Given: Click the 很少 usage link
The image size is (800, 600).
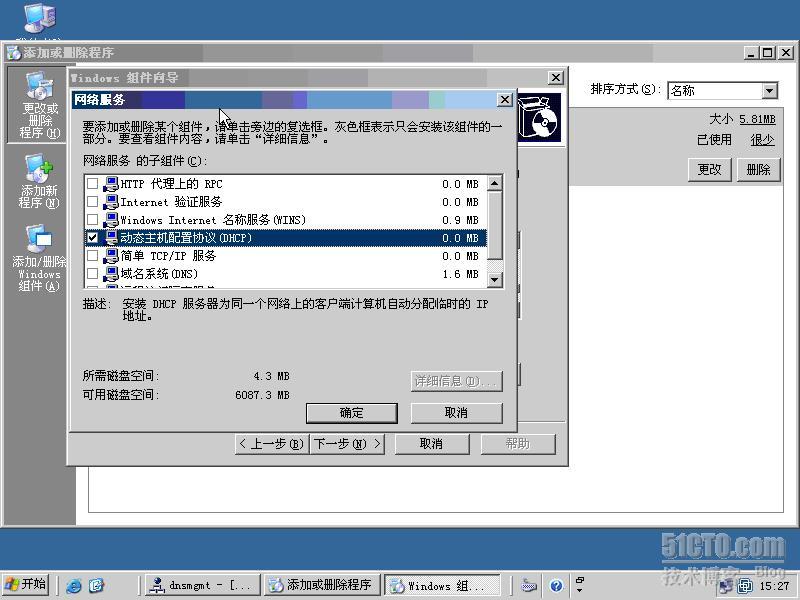Looking at the screenshot, I should click(x=762, y=140).
